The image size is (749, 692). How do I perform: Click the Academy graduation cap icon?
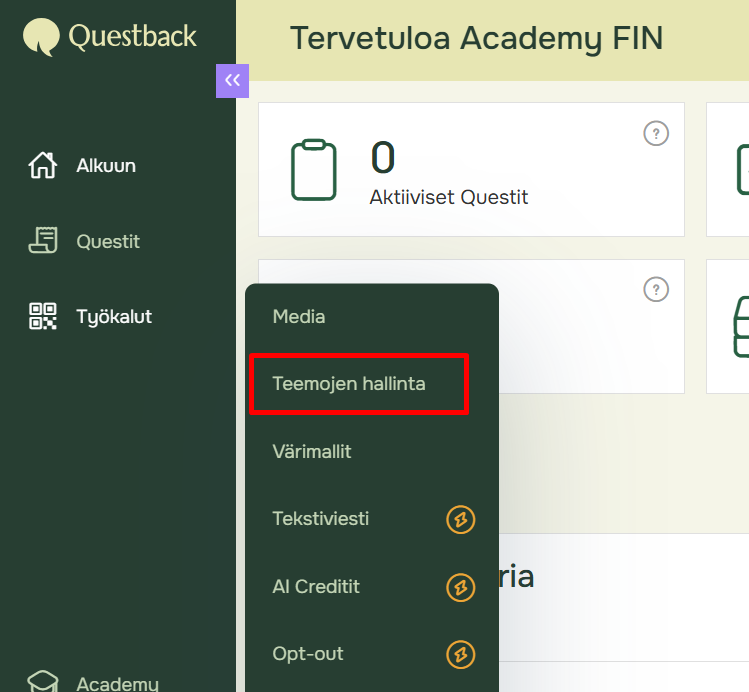(x=43, y=682)
